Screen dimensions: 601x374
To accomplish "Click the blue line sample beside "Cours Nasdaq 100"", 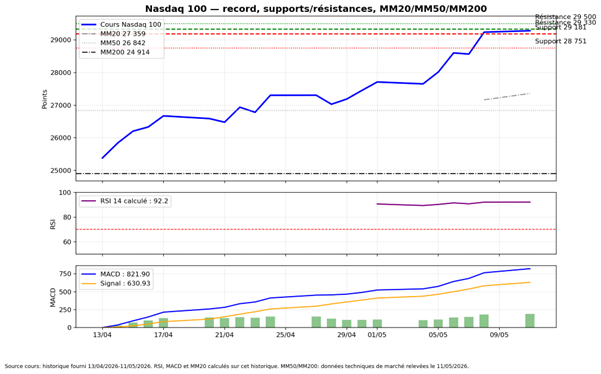I will [x=89, y=25].
